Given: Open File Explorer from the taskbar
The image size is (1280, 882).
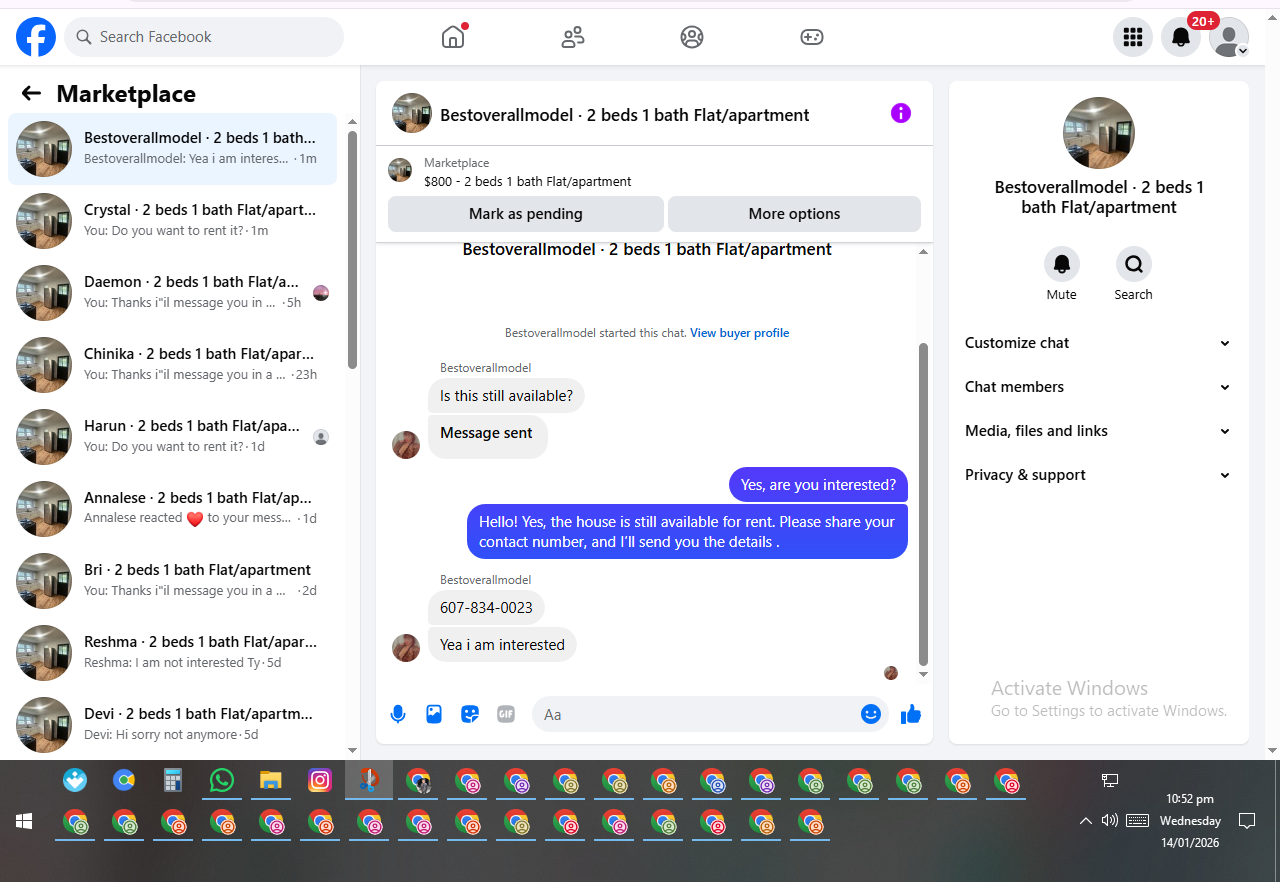Looking at the screenshot, I should click(270, 780).
